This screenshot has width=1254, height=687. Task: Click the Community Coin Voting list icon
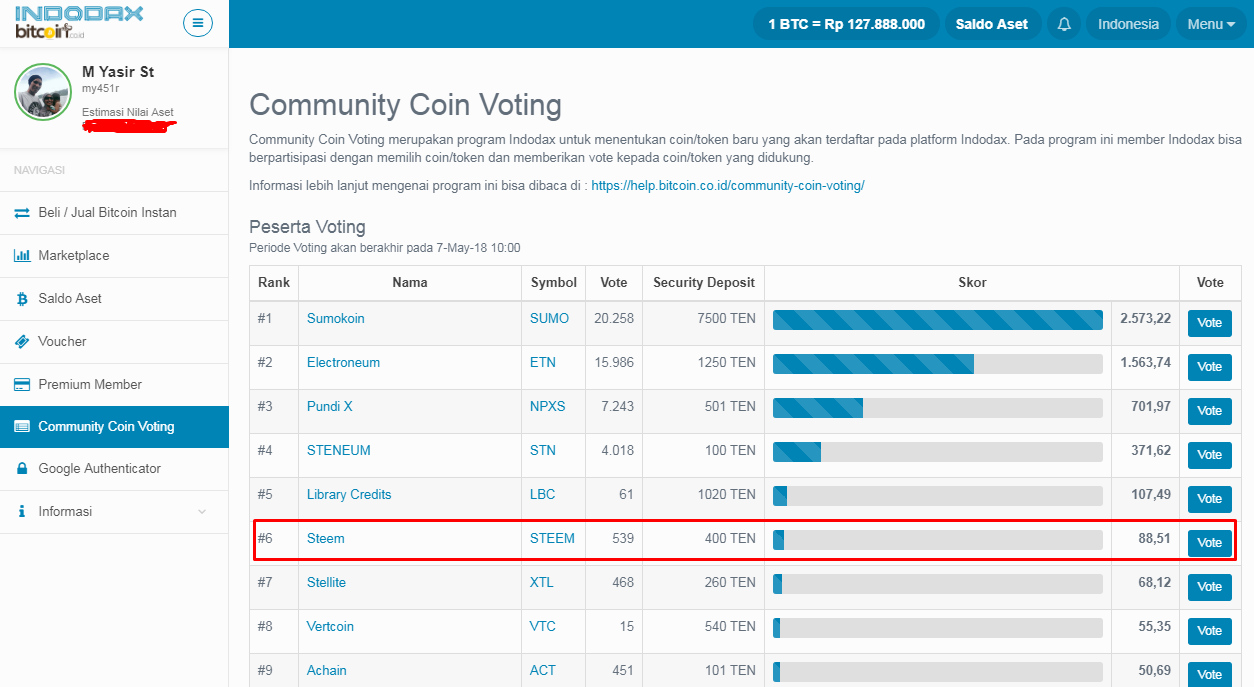coord(22,427)
